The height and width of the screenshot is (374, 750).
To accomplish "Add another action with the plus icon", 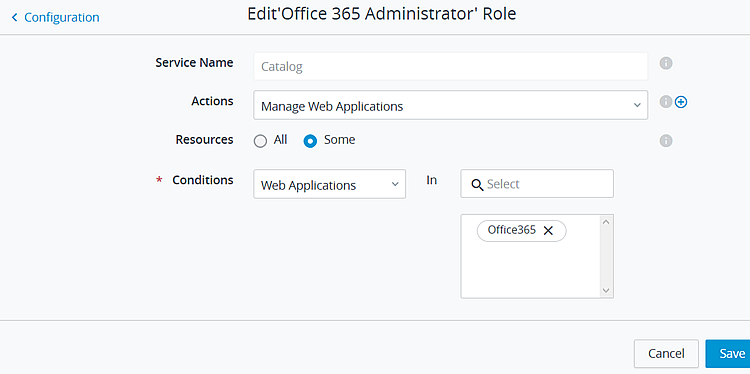I will (x=681, y=102).
